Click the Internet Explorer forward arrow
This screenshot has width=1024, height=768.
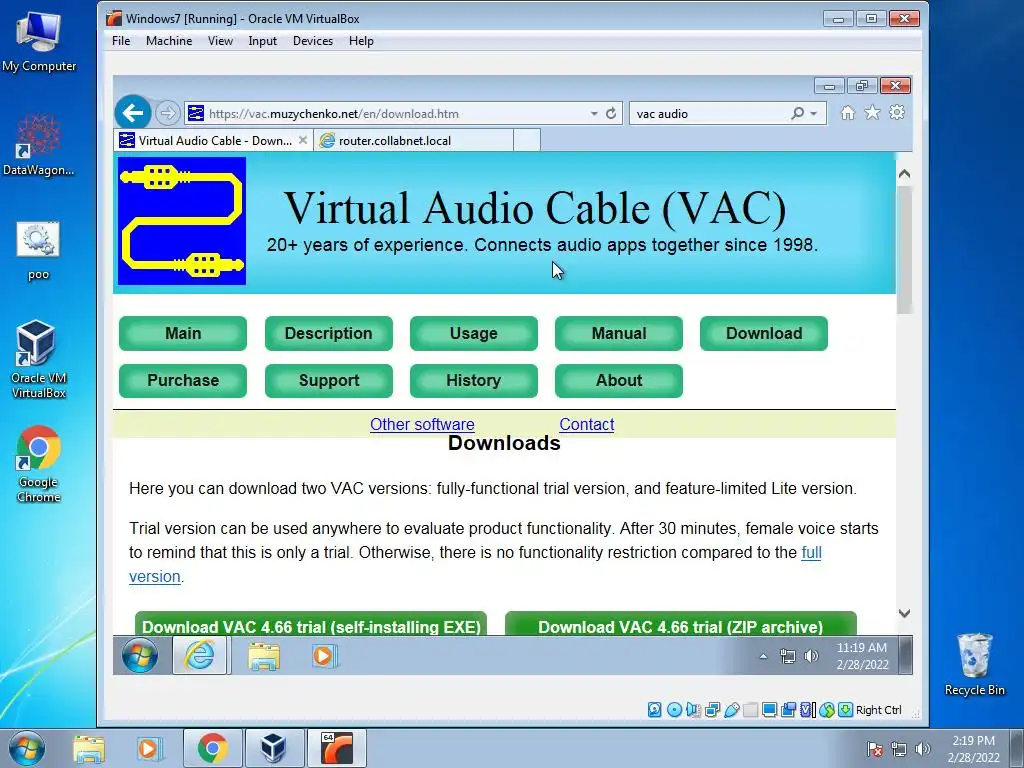point(168,113)
